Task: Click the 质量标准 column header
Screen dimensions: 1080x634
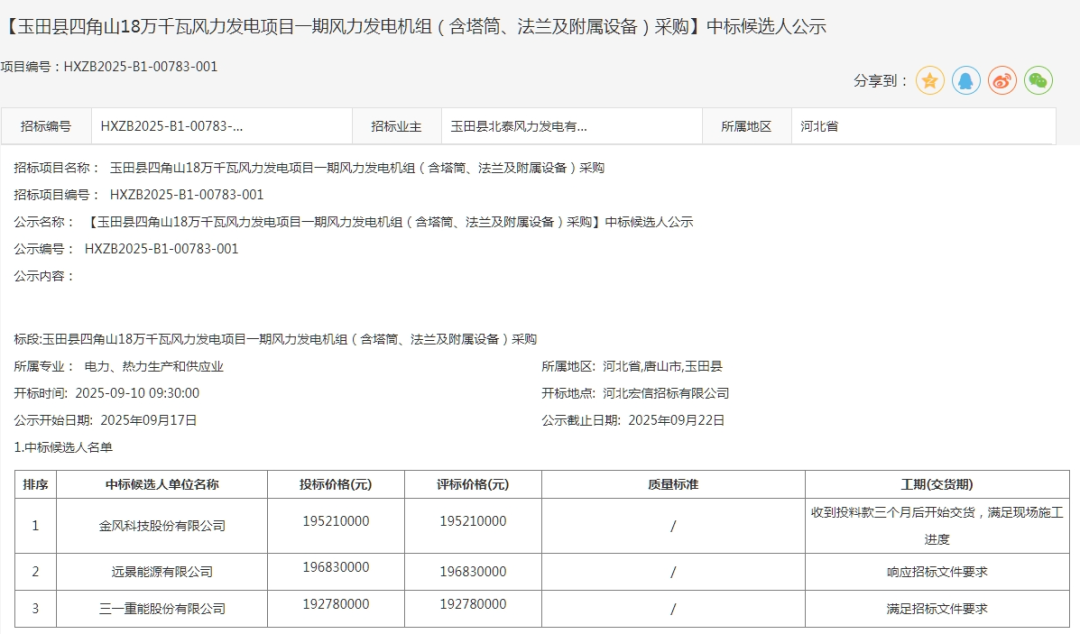Action: pos(673,485)
